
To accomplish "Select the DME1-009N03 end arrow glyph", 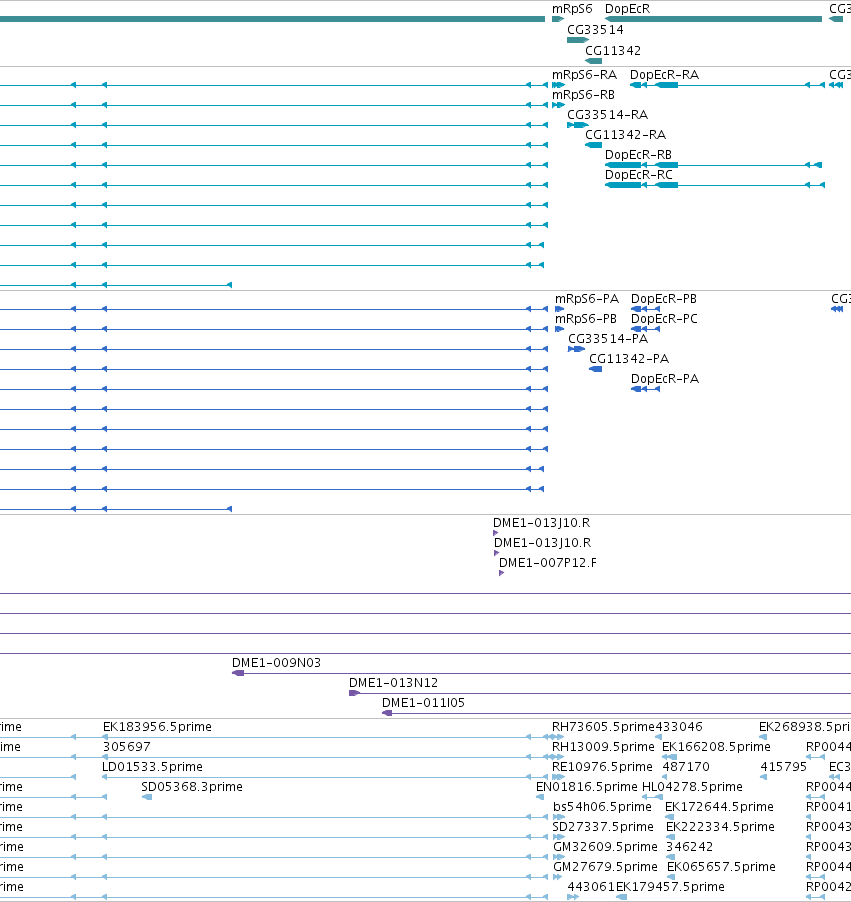I will tap(238, 673).
